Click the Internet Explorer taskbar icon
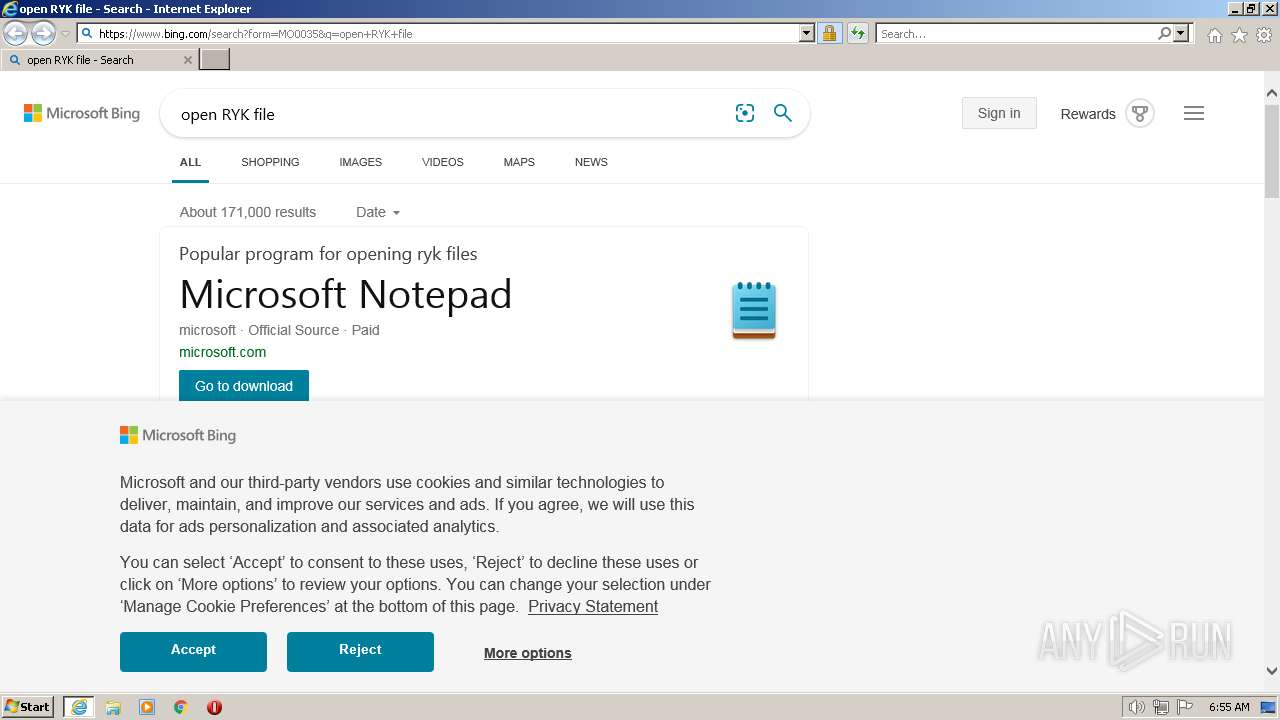The height and width of the screenshot is (720, 1280). point(79,707)
